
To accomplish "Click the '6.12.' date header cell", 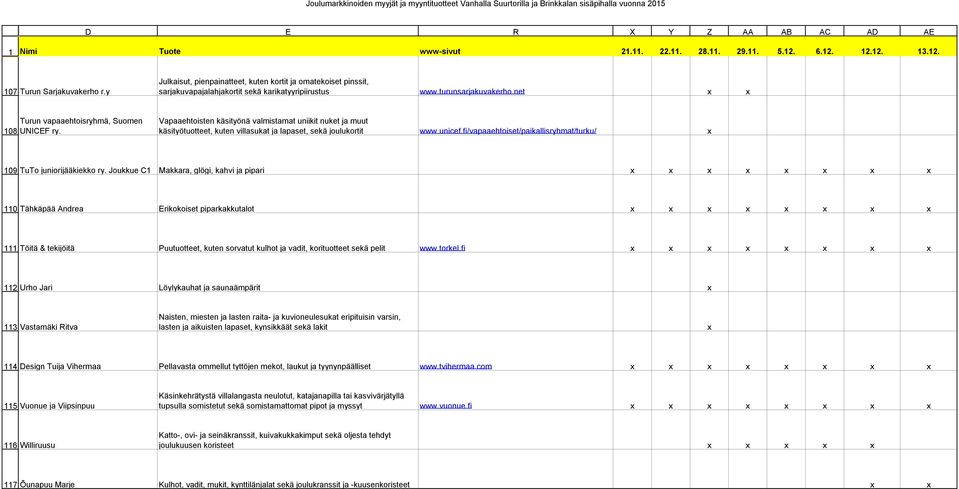I will point(824,46).
